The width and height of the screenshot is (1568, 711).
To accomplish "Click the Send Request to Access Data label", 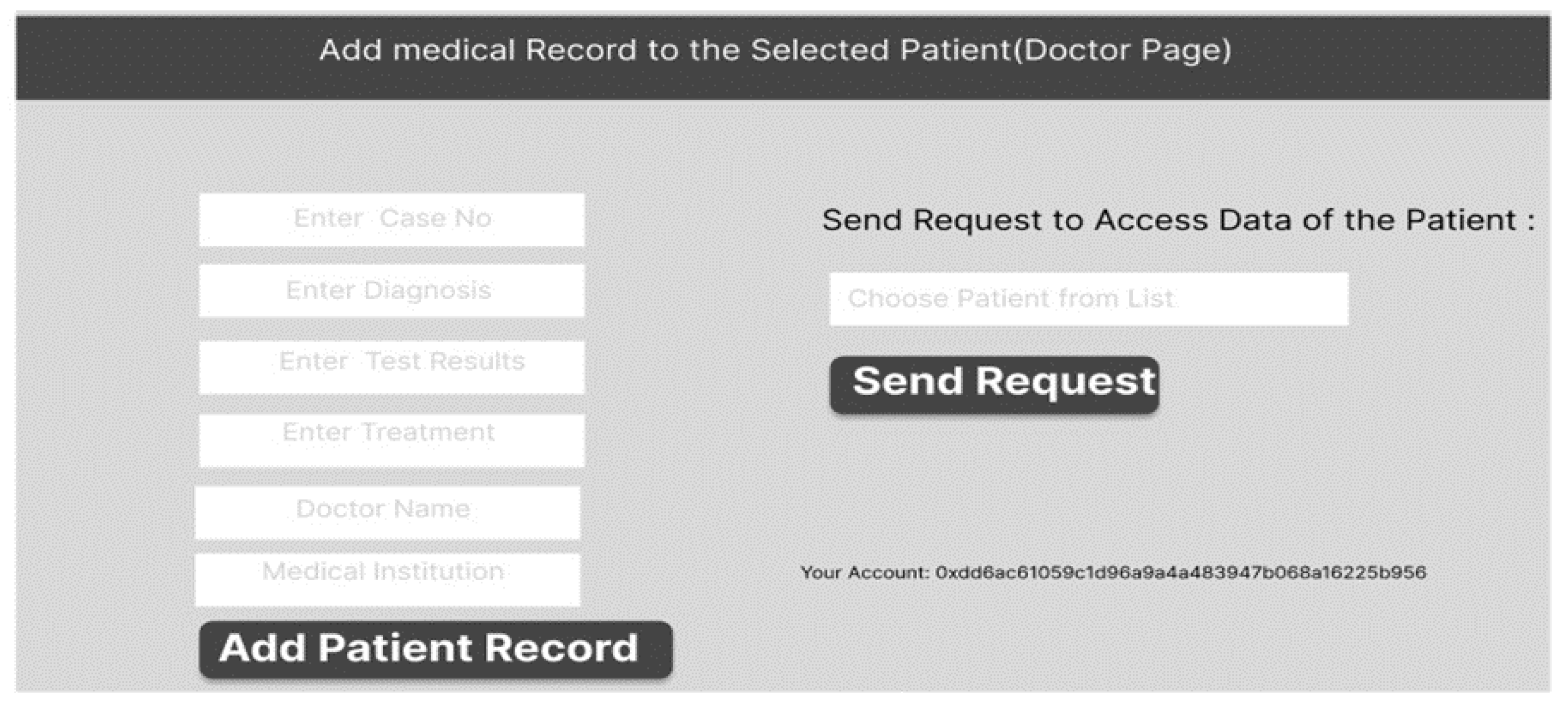I will (1178, 220).
